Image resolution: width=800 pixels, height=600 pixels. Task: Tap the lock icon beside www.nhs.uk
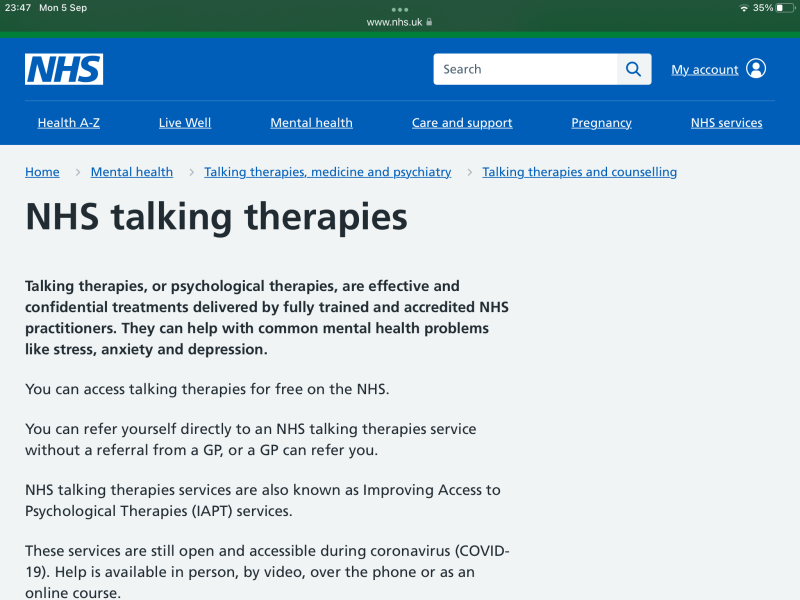pyautogui.click(x=429, y=22)
